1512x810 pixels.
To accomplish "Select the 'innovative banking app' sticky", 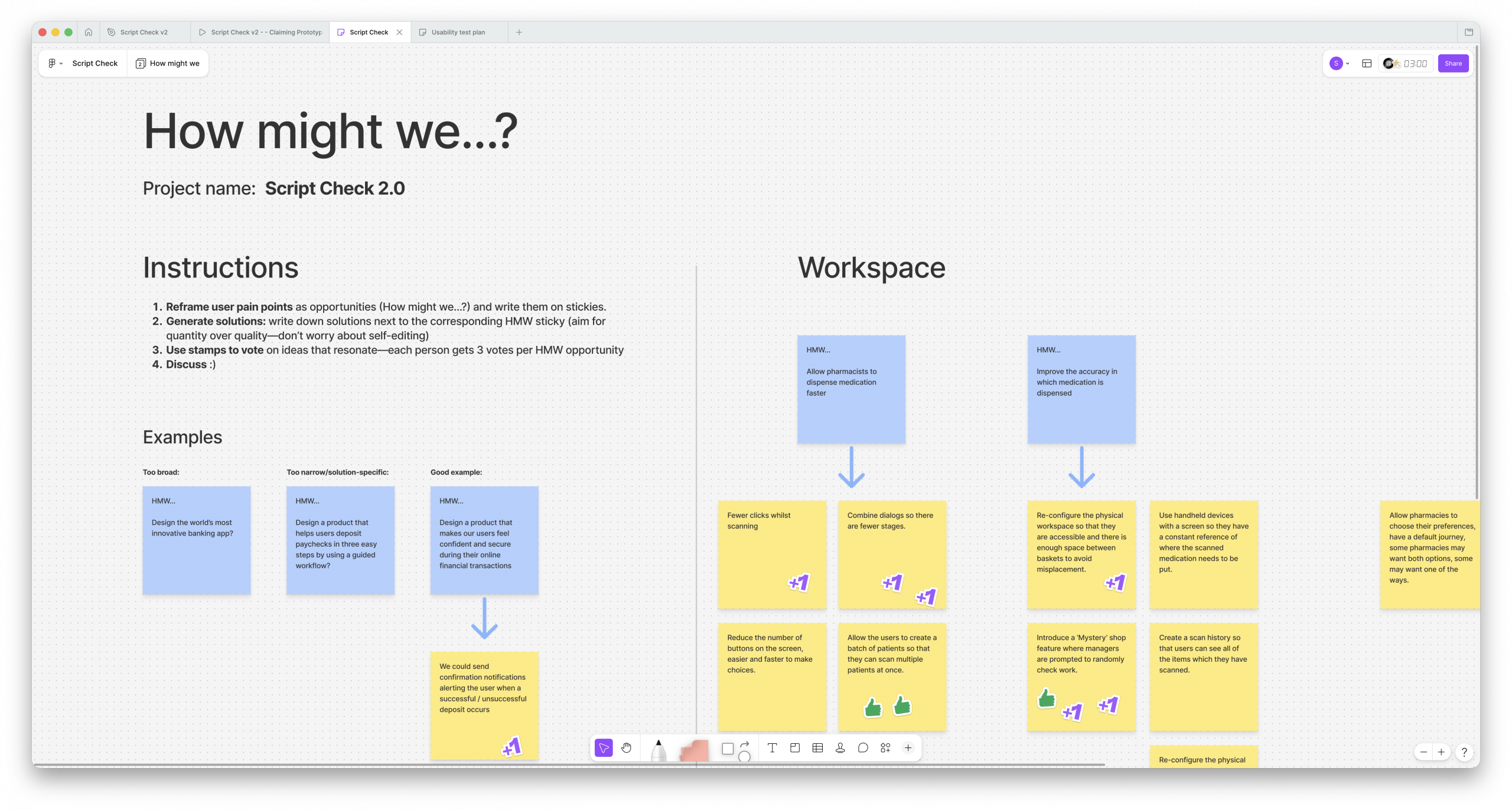I will tap(197, 540).
